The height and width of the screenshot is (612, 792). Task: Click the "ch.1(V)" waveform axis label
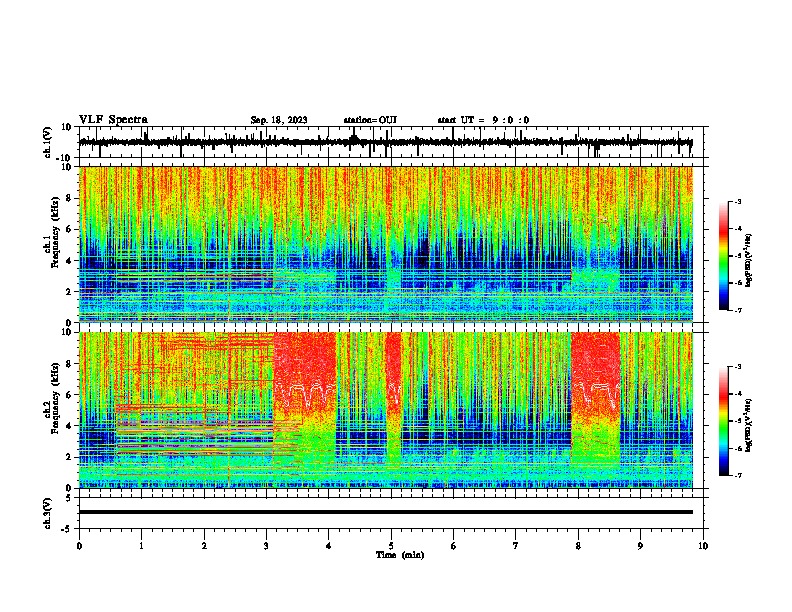pos(48,142)
